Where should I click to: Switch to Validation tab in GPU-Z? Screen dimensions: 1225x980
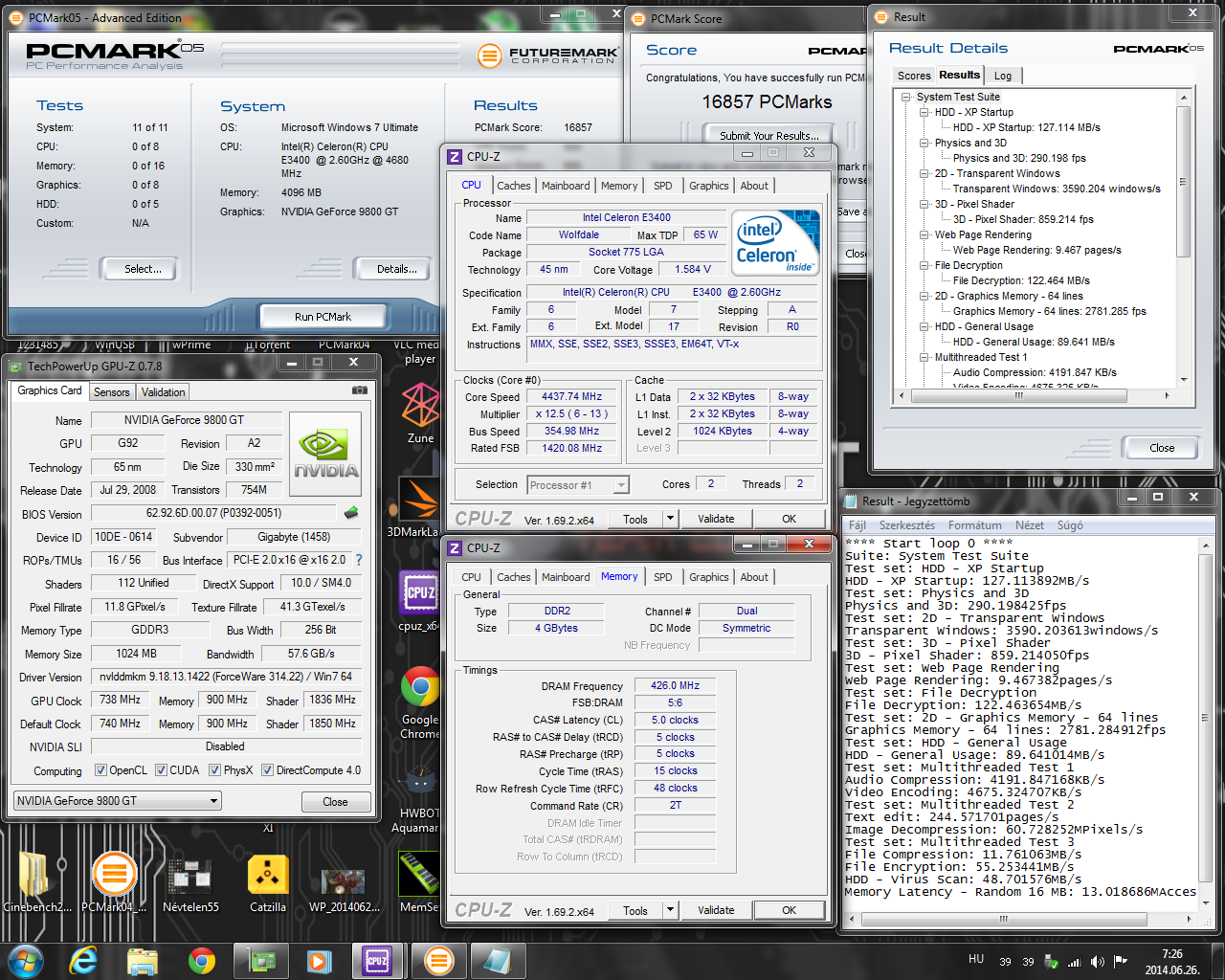(163, 392)
